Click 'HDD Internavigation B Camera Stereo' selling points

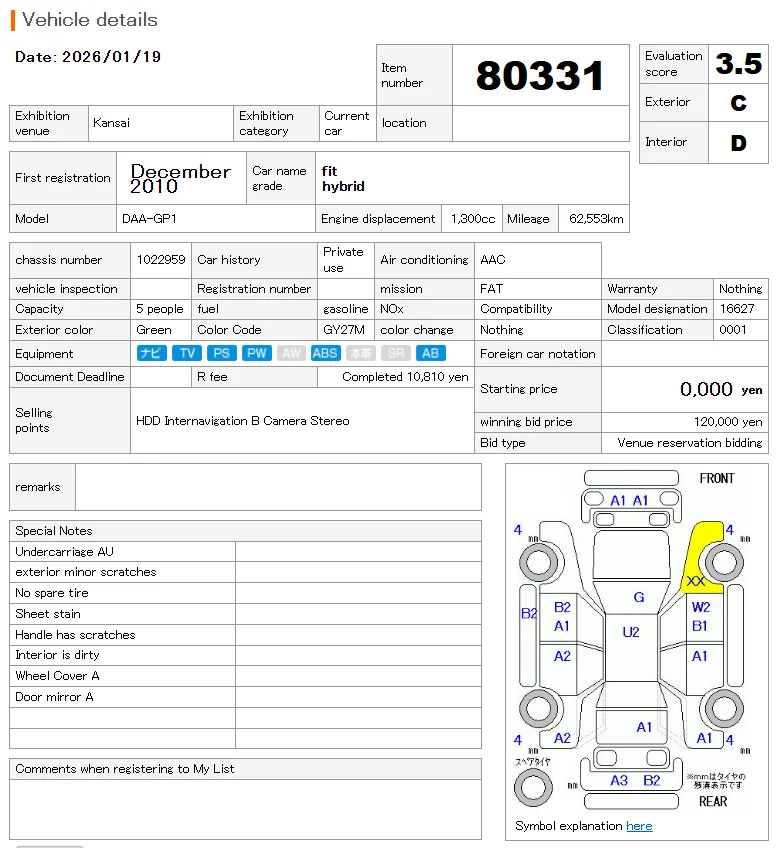(242, 421)
